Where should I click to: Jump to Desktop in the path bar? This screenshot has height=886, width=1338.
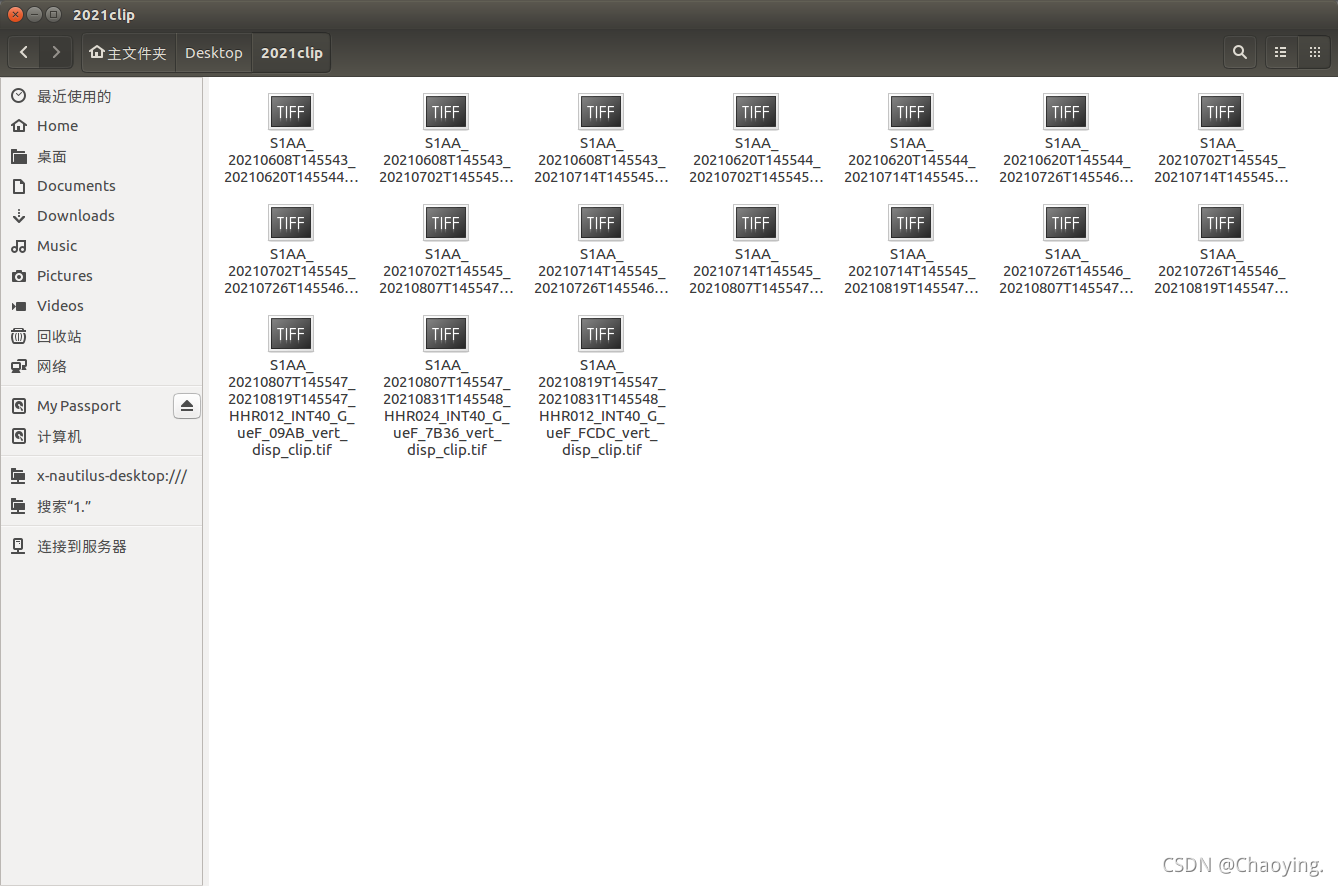214,53
